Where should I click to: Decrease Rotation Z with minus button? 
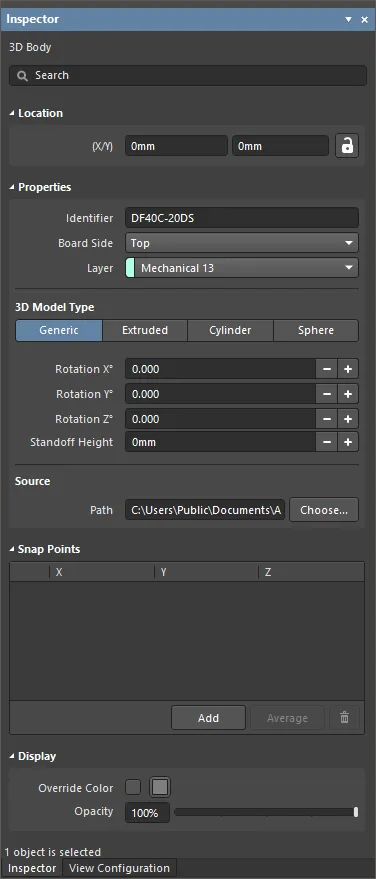[x=327, y=419]
